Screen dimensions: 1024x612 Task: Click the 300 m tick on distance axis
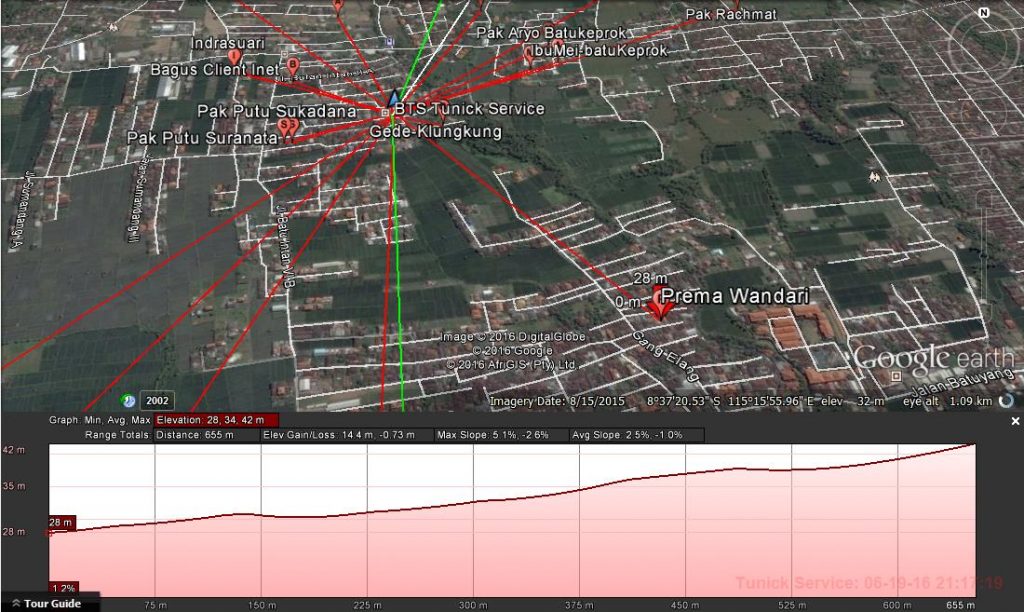pyautogui.click(x=473, y=605)
